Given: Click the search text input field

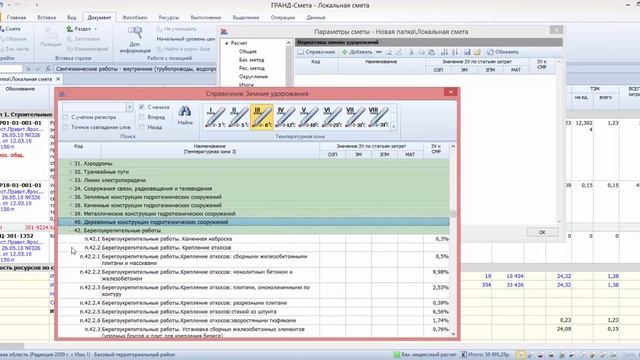Looking at the screenshot, I should pos(94,107).
